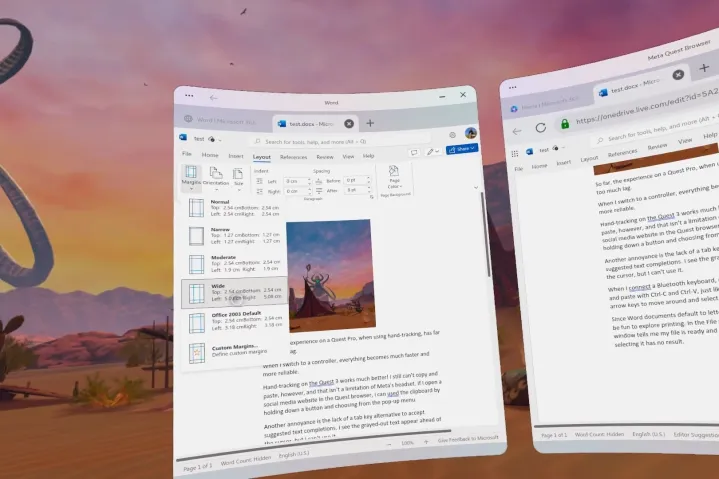Switch to Insert tab in front Word window
Viewport: 719px width, 479px height.
tap(236, 156)
